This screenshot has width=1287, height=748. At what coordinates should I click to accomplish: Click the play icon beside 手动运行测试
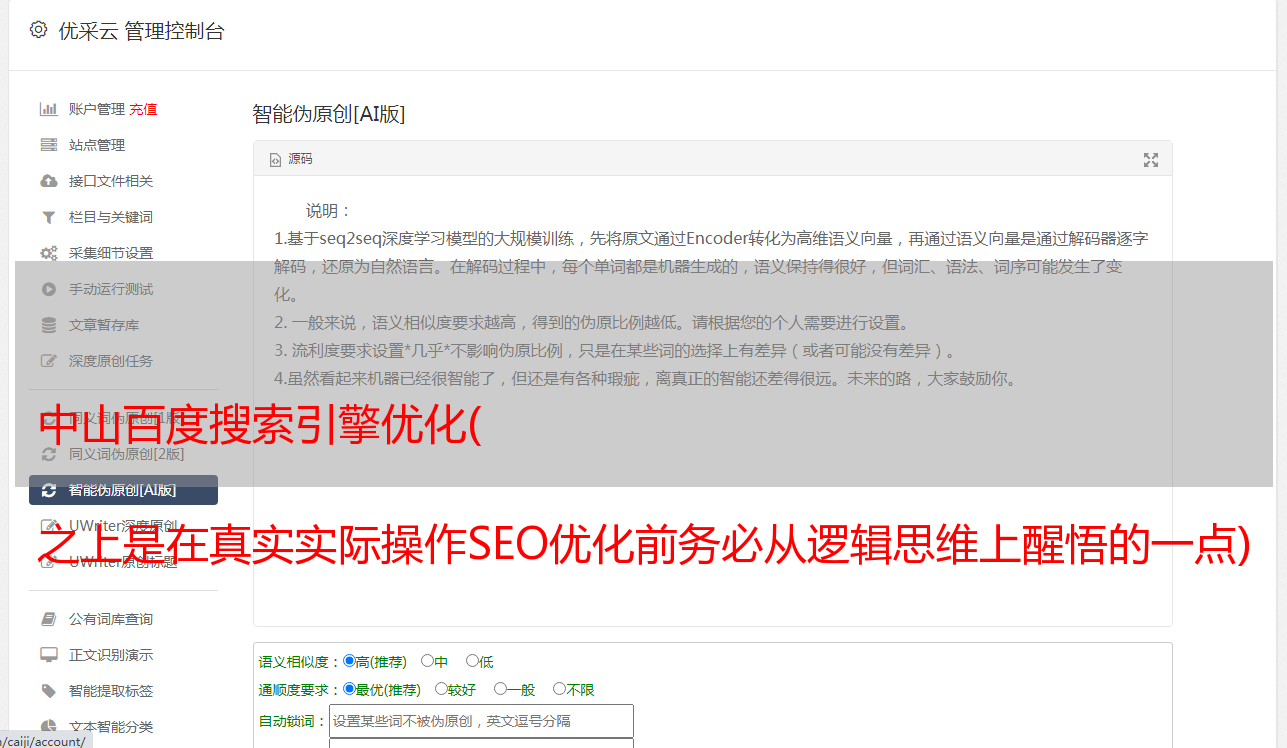pos(48,289)
